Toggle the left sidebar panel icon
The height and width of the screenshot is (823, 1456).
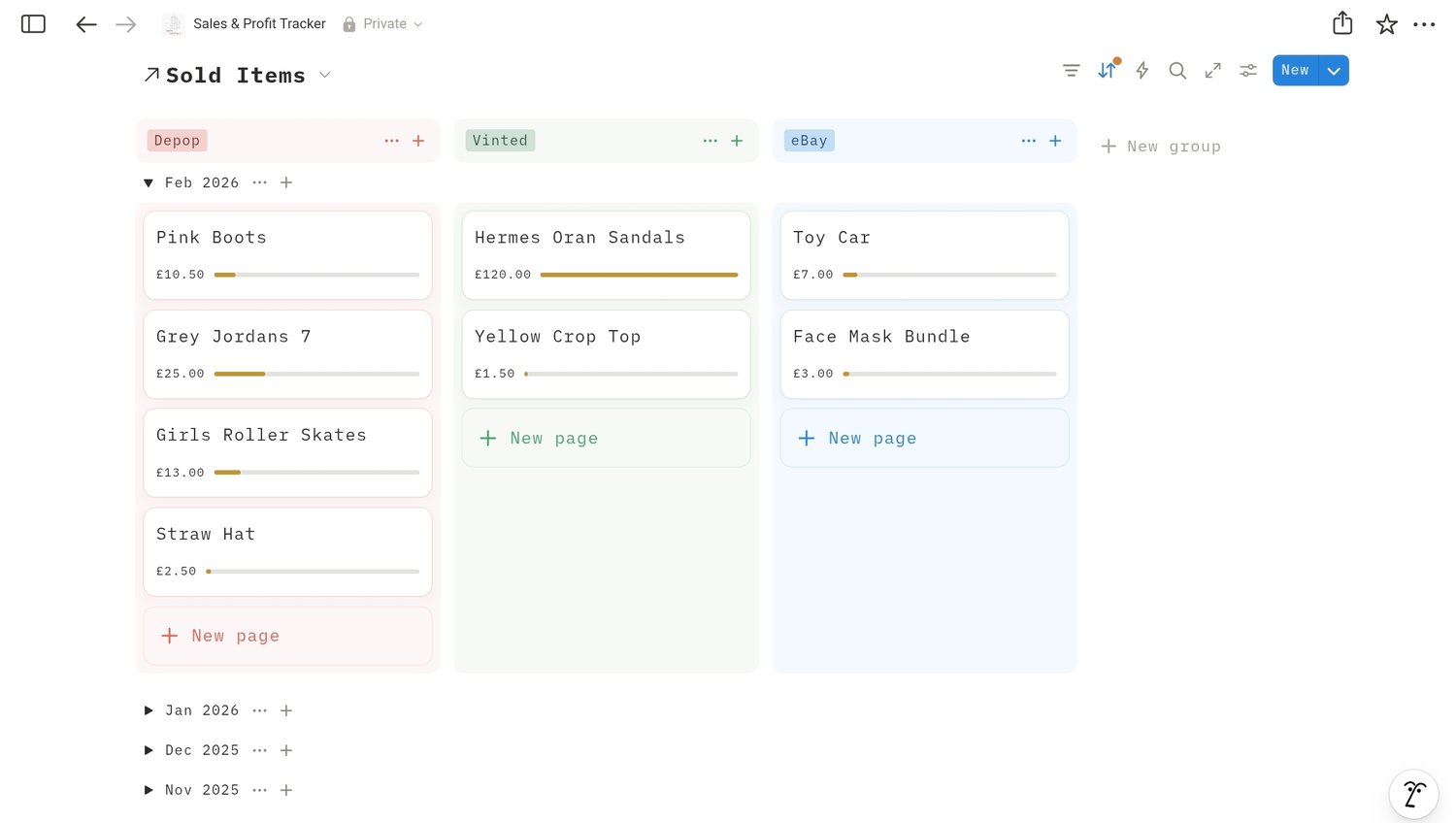pyautogui.click(x=33, y=24)
